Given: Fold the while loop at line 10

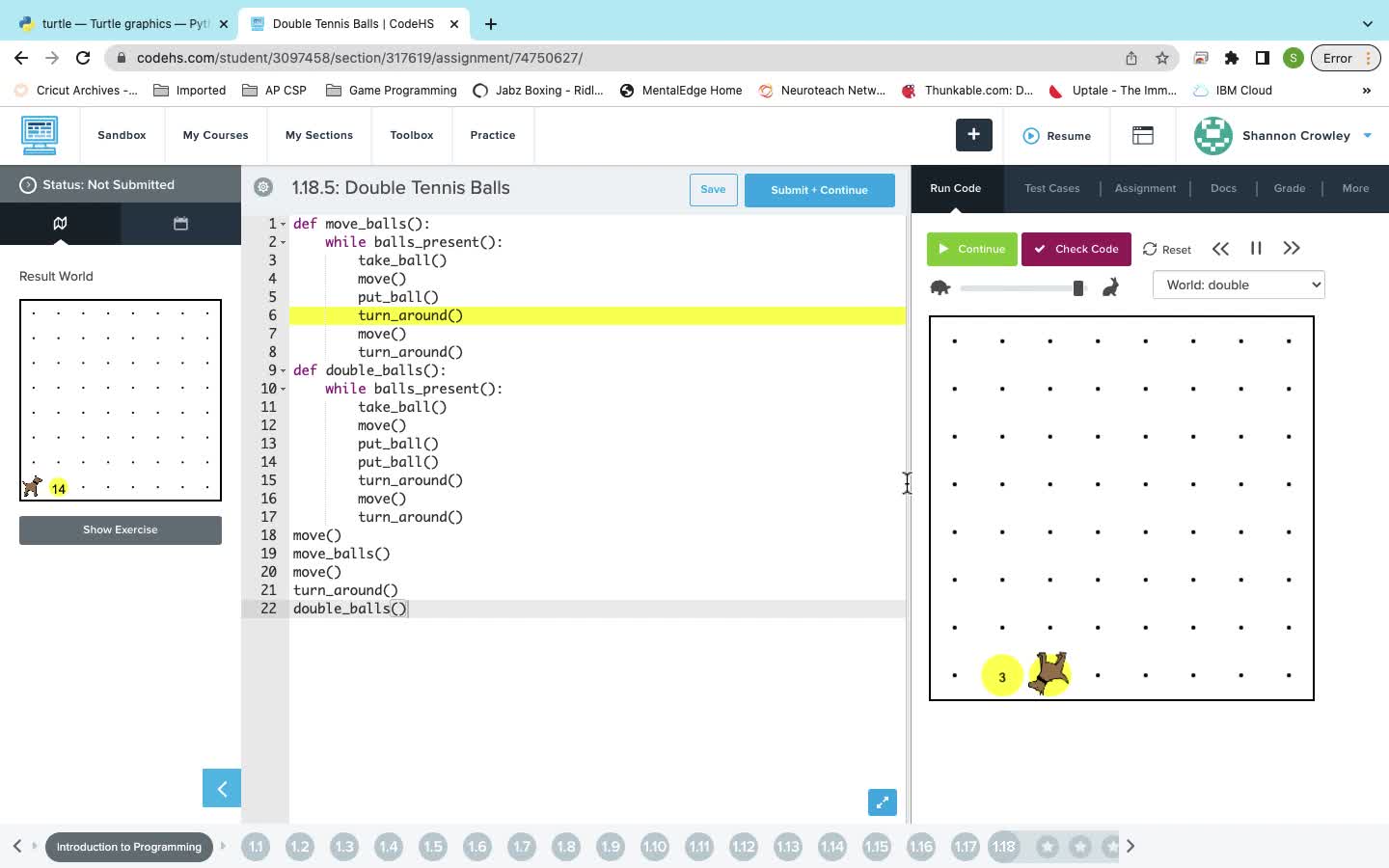Looking at the screenshot, I should coord(284,390).
